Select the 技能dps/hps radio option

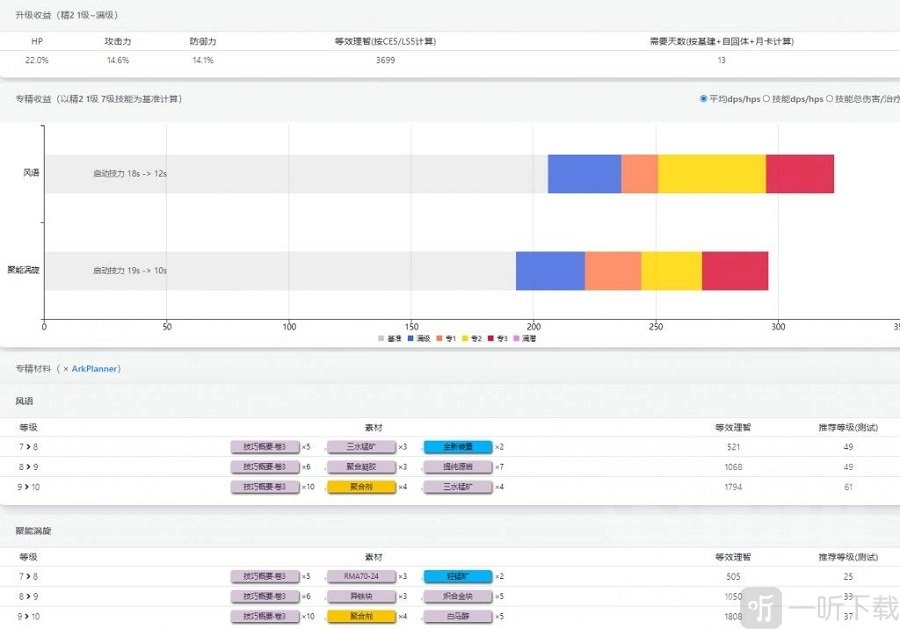(766, 99)
